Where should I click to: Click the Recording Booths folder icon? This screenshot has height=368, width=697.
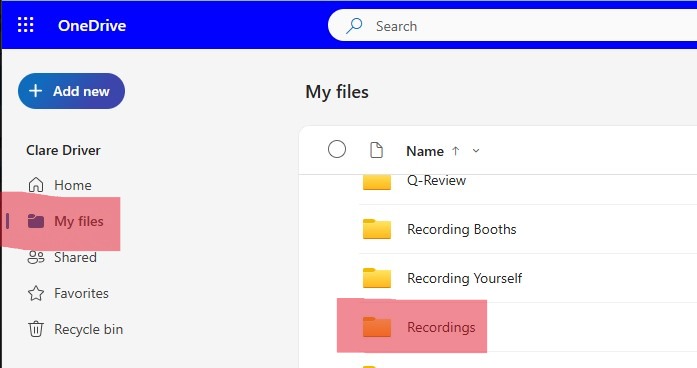[377, 229]
